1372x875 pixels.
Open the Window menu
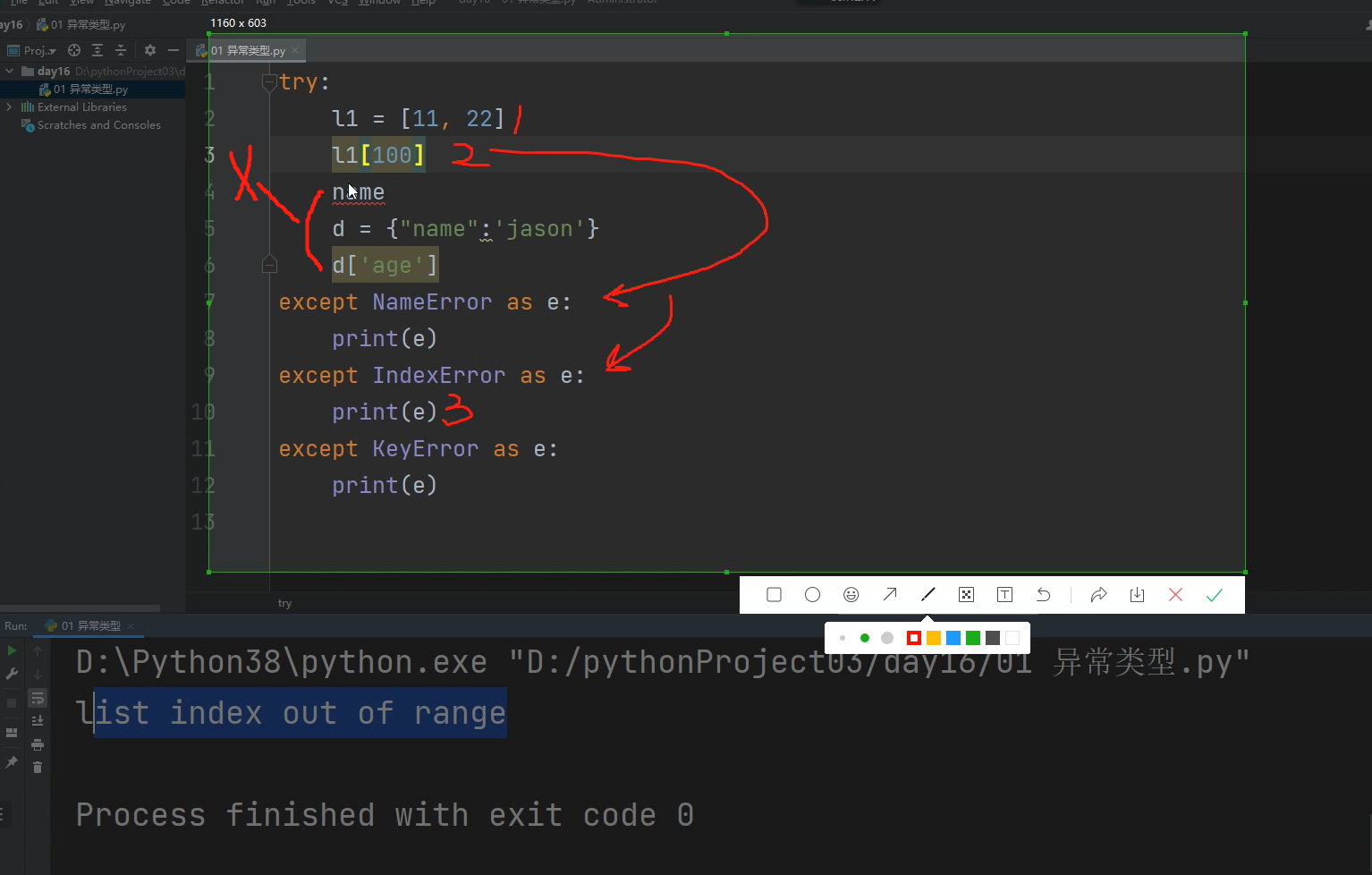pyautogui.click(x=379, y=3)
